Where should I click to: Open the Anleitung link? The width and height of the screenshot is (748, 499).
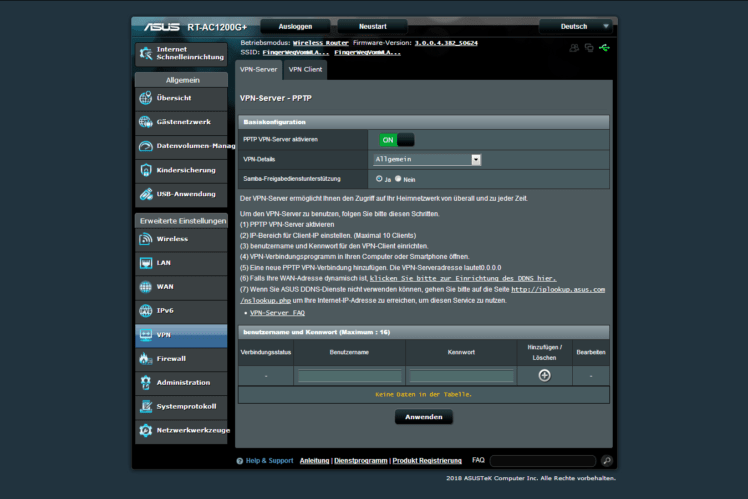[314, 461]
